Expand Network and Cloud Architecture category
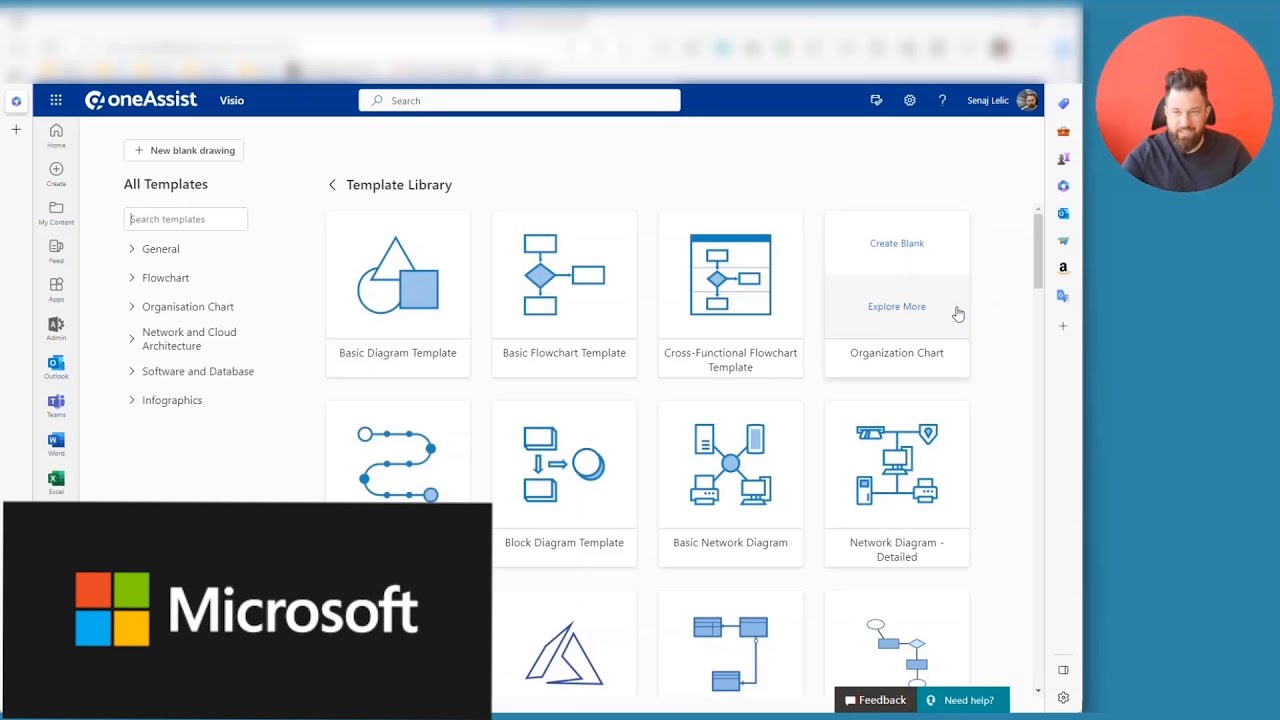 click(x=131, y=339)
